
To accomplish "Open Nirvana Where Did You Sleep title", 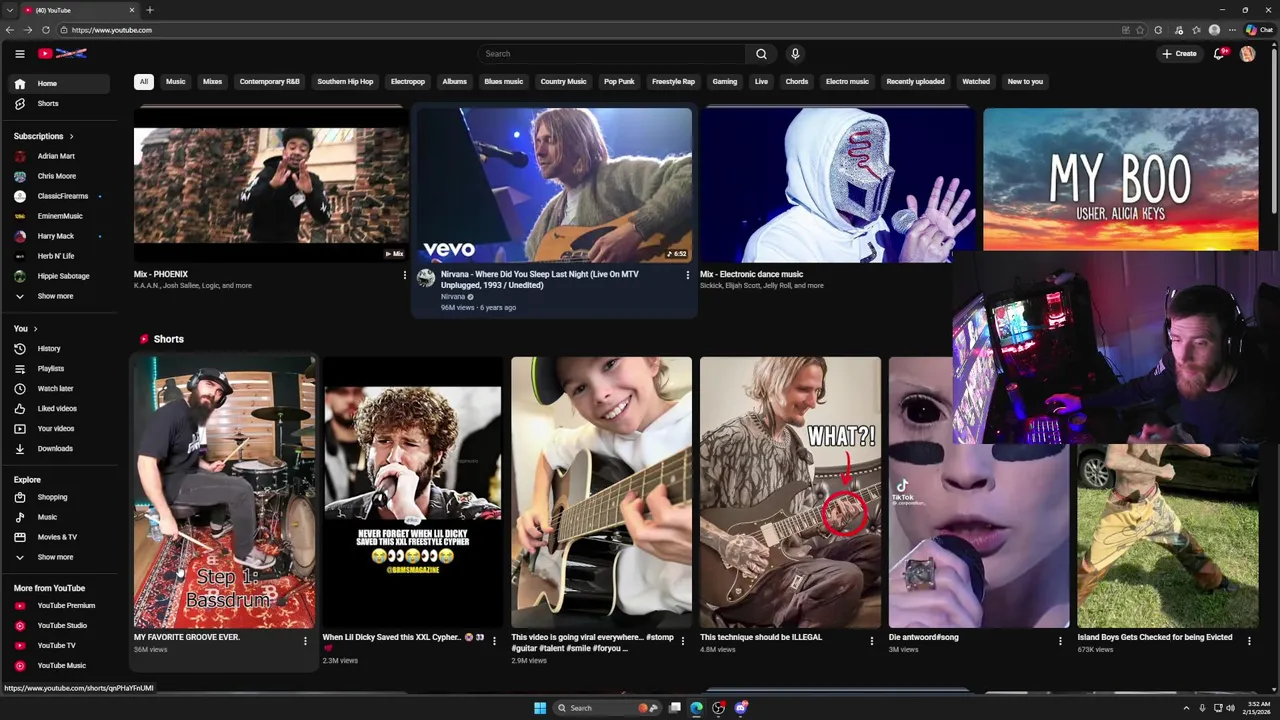I will [x=540, y=280].
